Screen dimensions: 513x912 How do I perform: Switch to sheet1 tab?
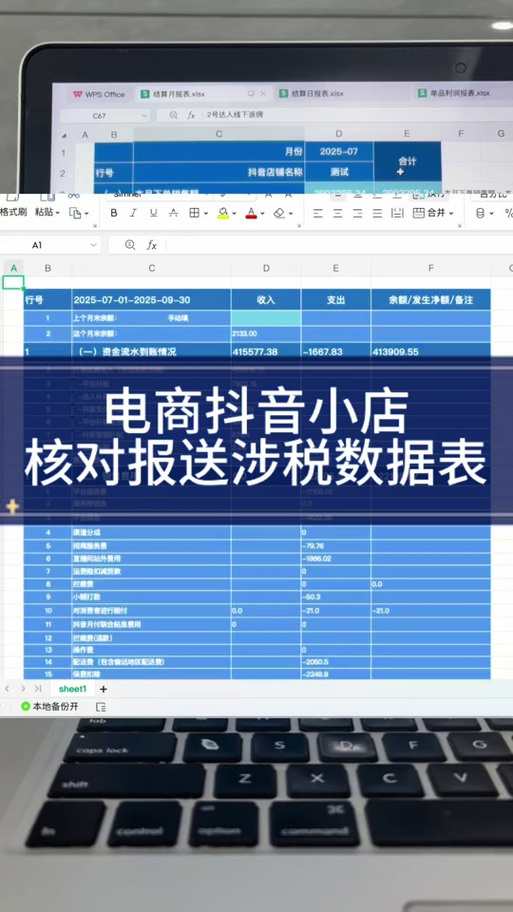[73, 689]
